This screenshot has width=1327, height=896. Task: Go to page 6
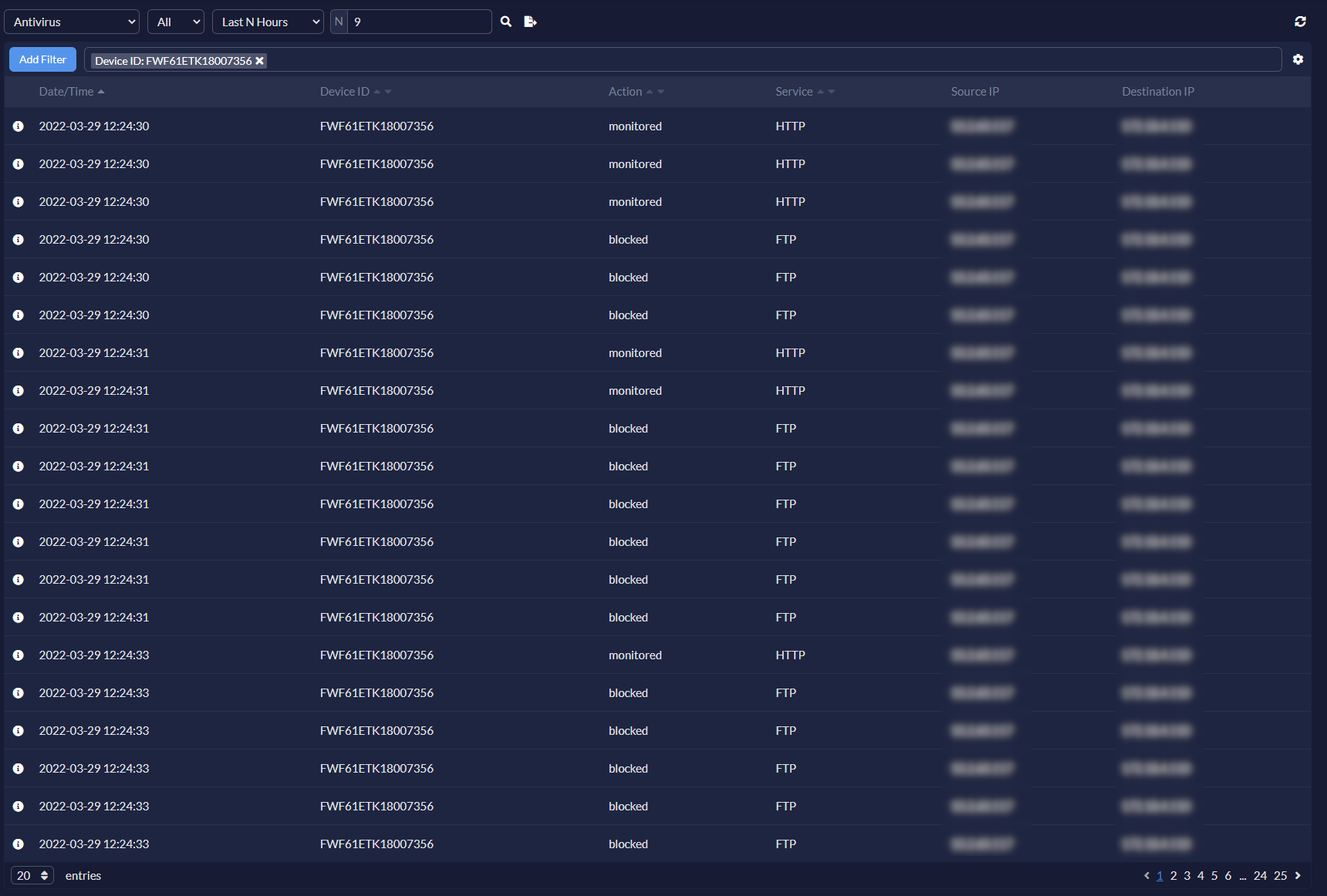coord(1228,876)
